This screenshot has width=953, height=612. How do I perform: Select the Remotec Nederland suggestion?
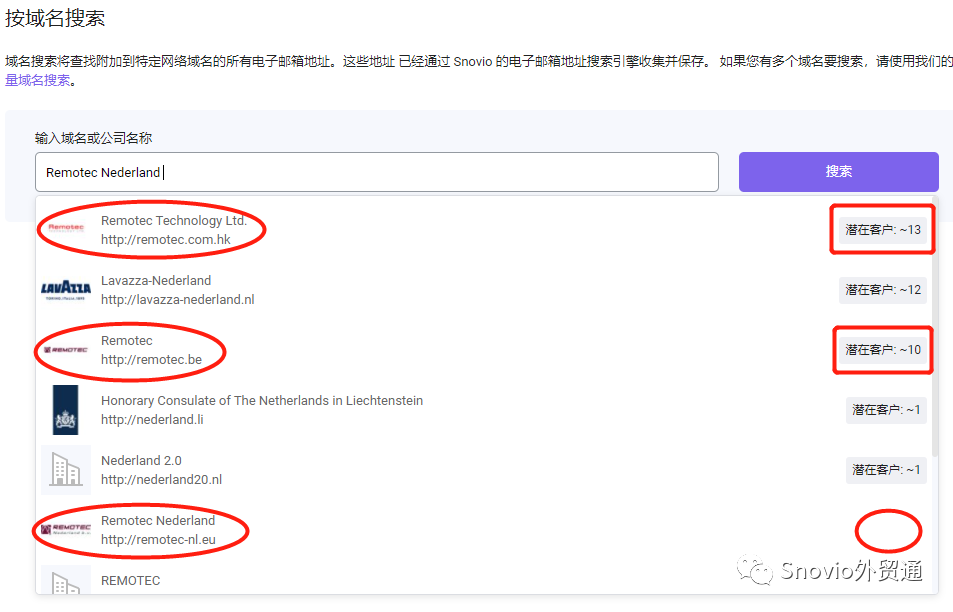coord(483,530)
